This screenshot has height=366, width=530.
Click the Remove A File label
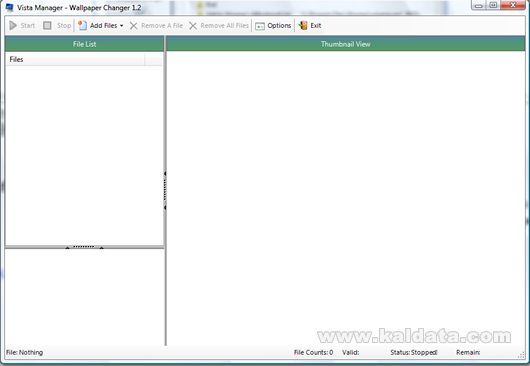162,26
